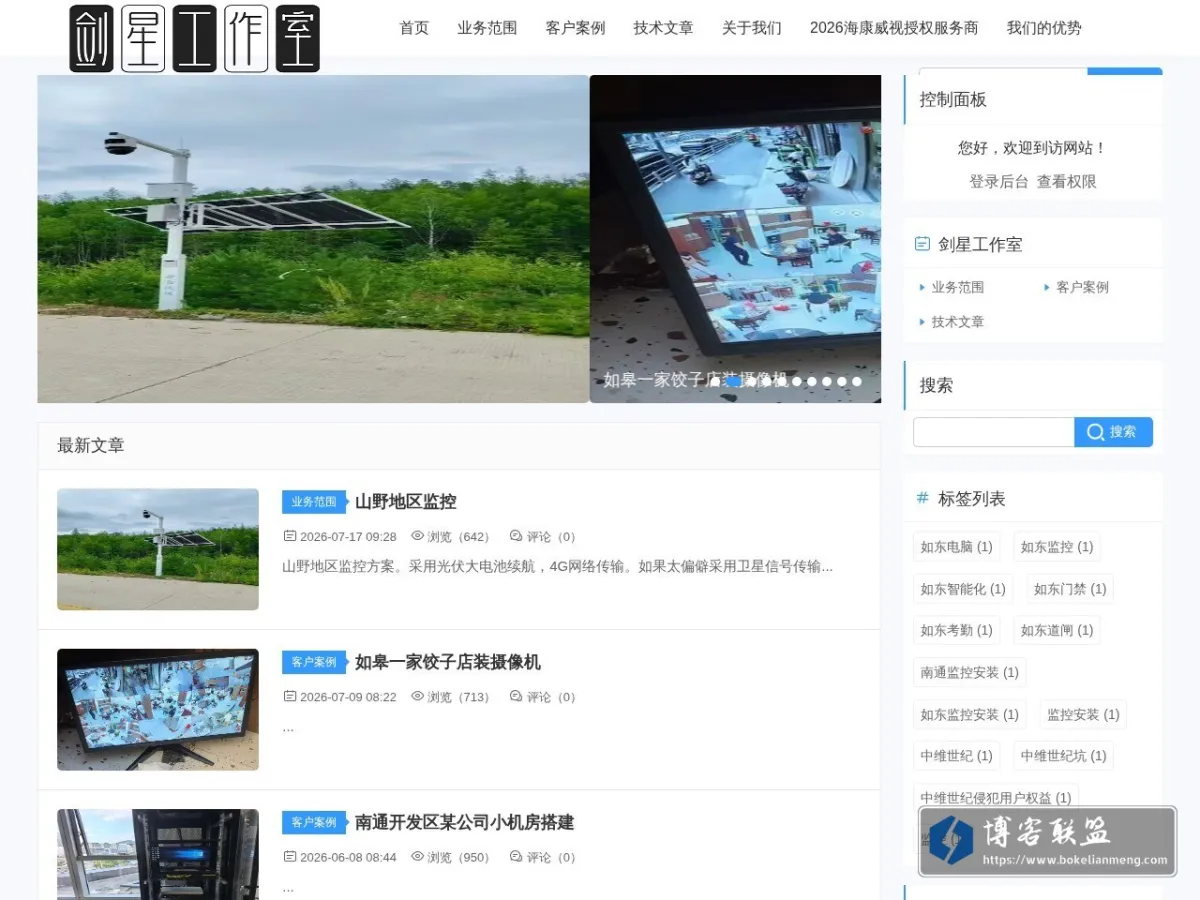Open the 山野地区监控 article title
1200x900 pixels.
click(406, 502)
